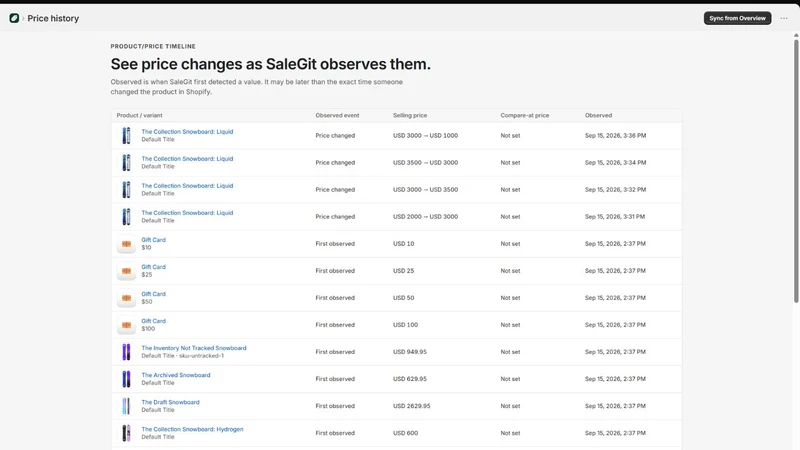
Task: Open the Gift Card $100 link
Action: 154,321
